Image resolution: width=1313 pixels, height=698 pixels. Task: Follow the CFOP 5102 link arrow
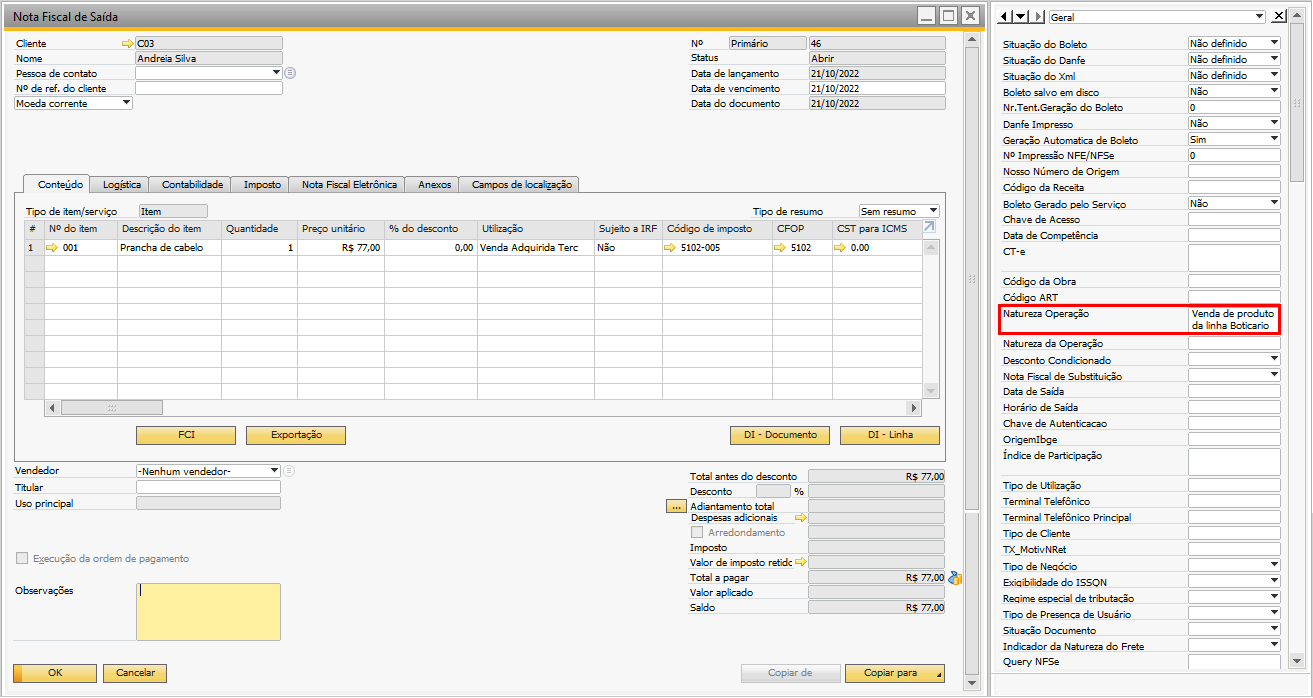coord(780,248)
